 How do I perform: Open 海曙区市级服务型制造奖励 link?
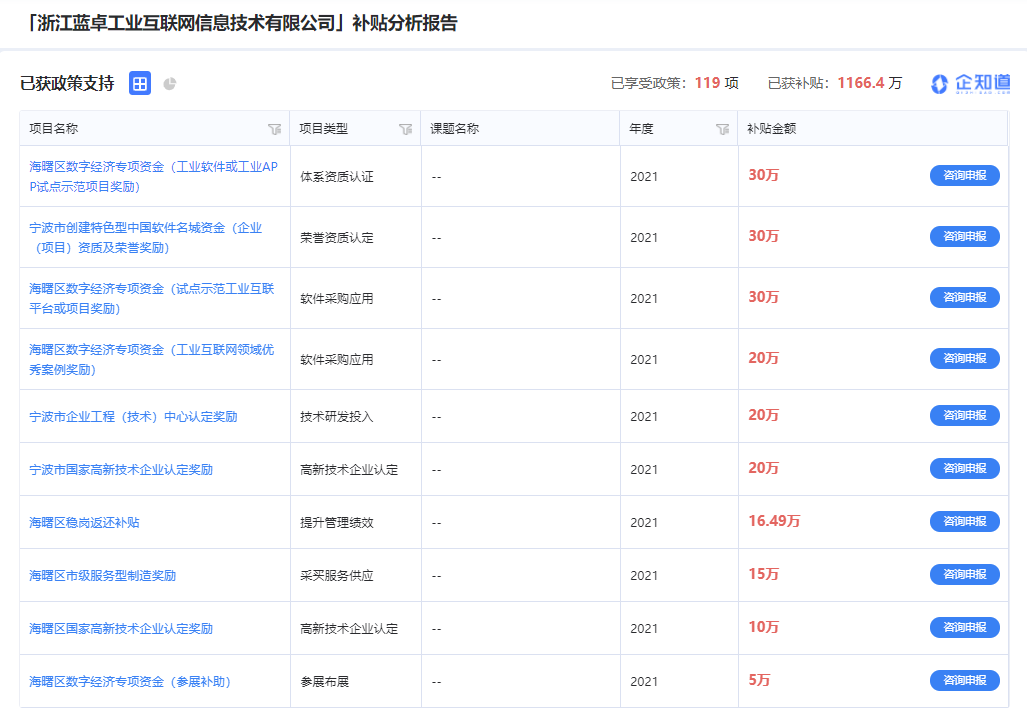click(103, 576)
